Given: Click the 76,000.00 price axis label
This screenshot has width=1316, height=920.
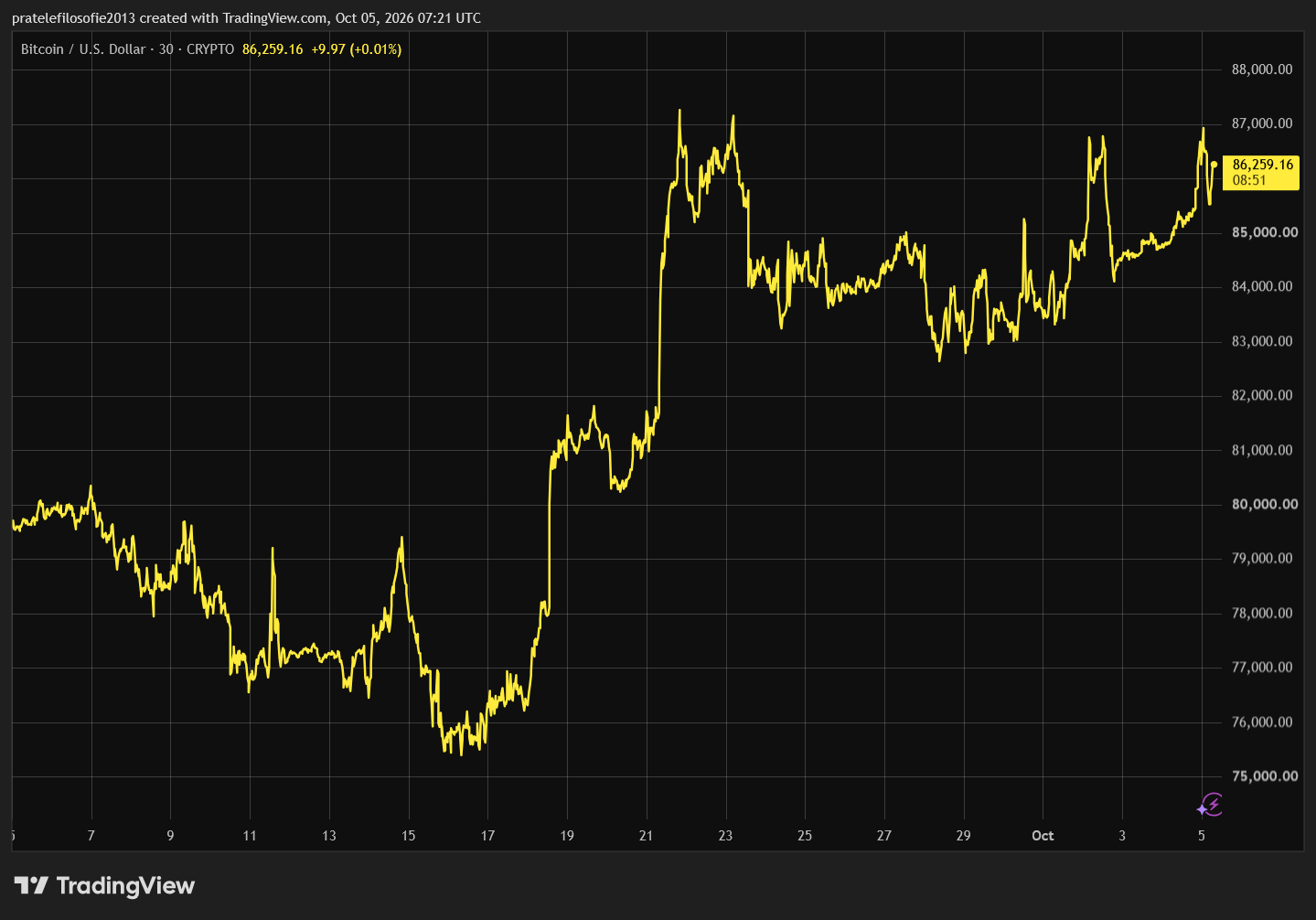Looking at the screenshot, I should click(x=1262, y=722).
